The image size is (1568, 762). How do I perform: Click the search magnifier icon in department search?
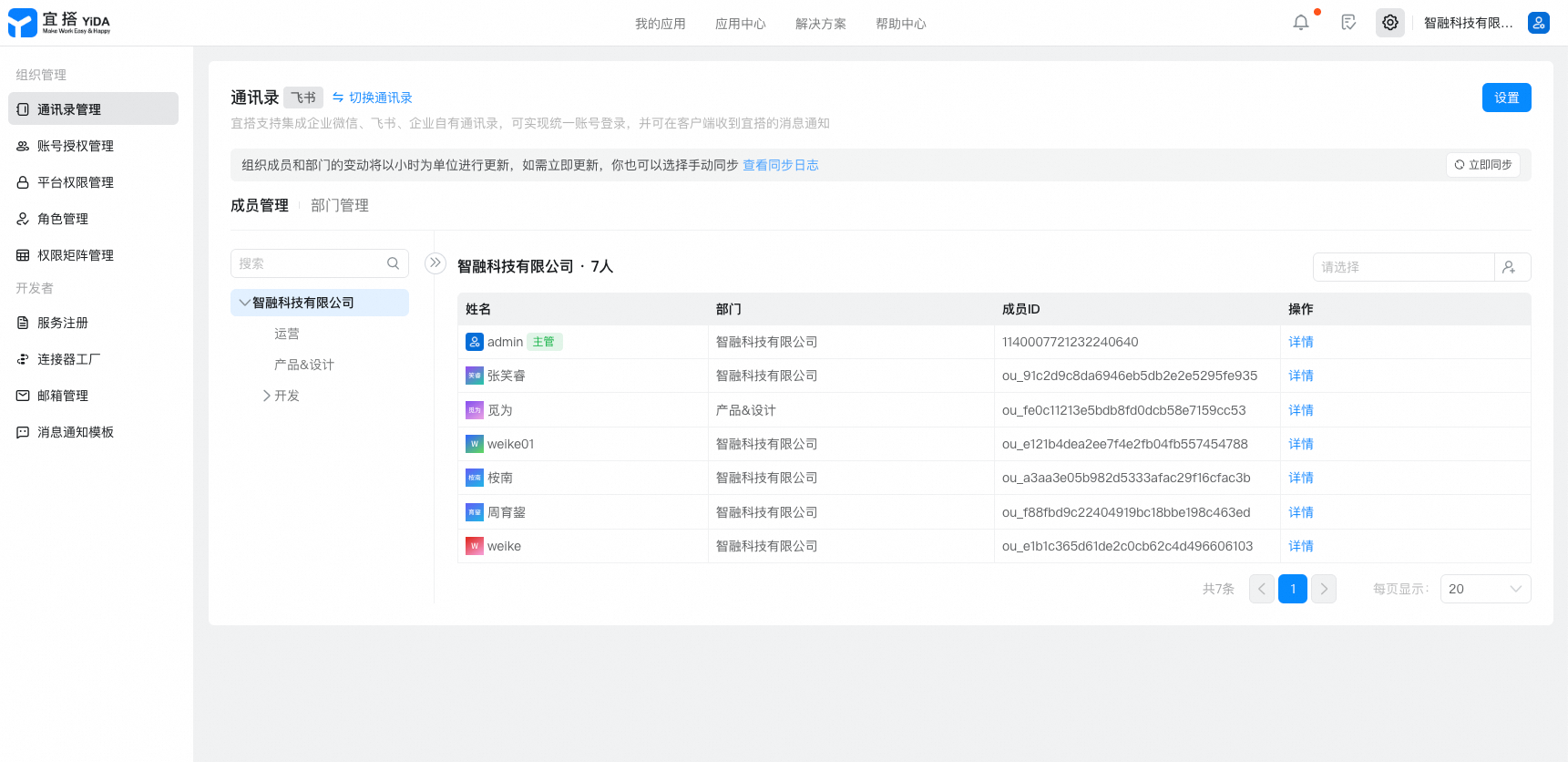coord(393,263)
